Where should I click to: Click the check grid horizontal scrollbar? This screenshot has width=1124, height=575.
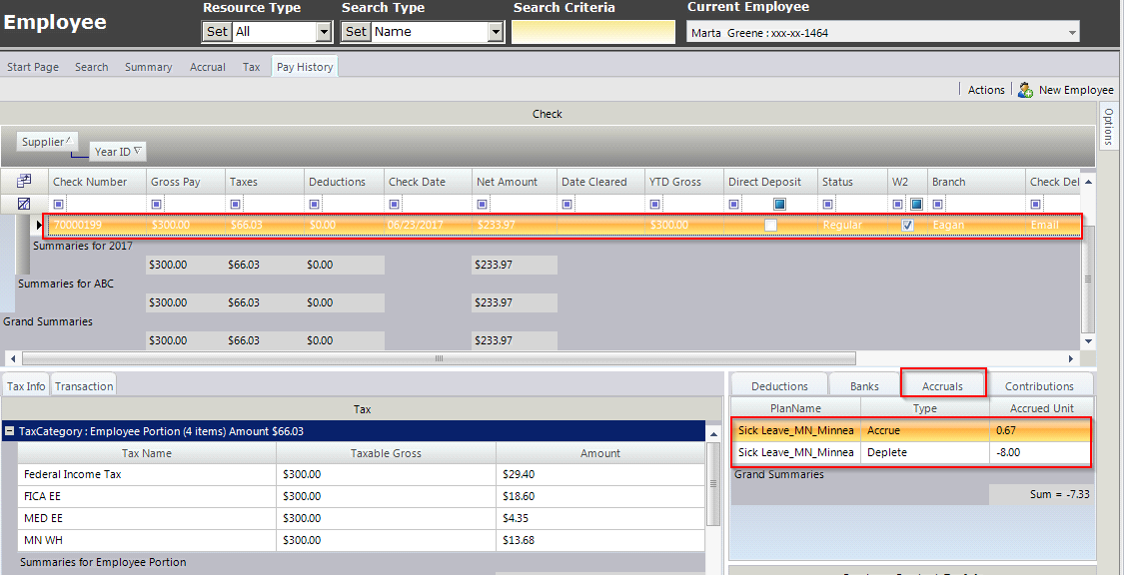click(439, 358)
